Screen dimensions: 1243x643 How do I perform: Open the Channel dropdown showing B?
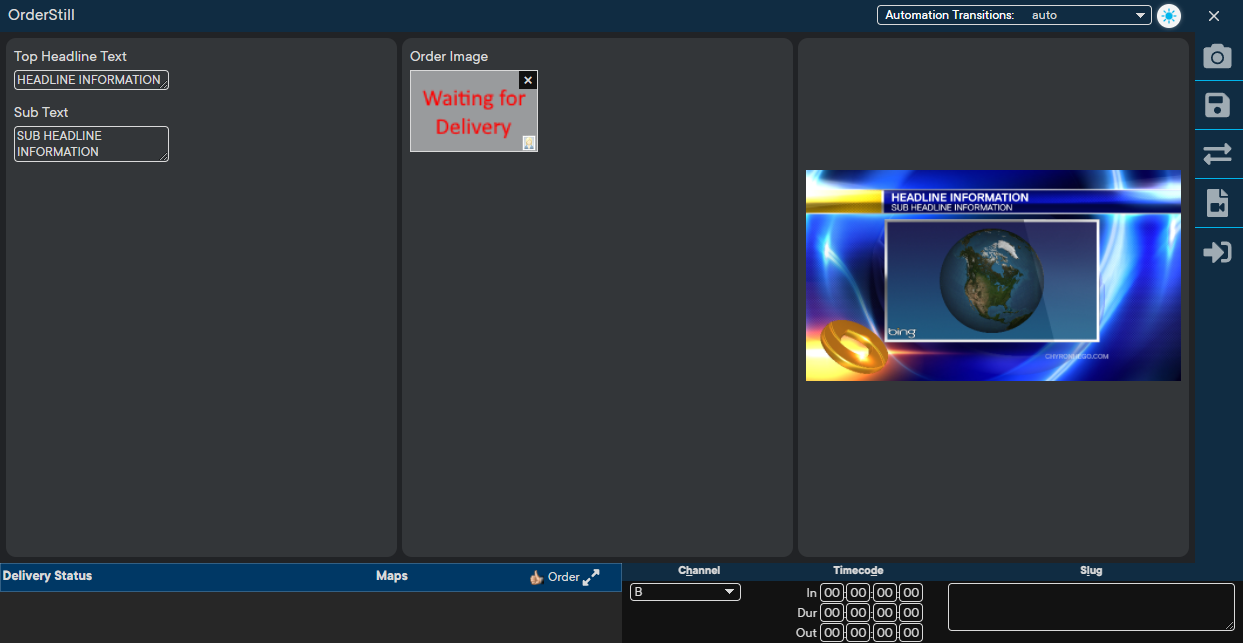(x=685, y=592)
